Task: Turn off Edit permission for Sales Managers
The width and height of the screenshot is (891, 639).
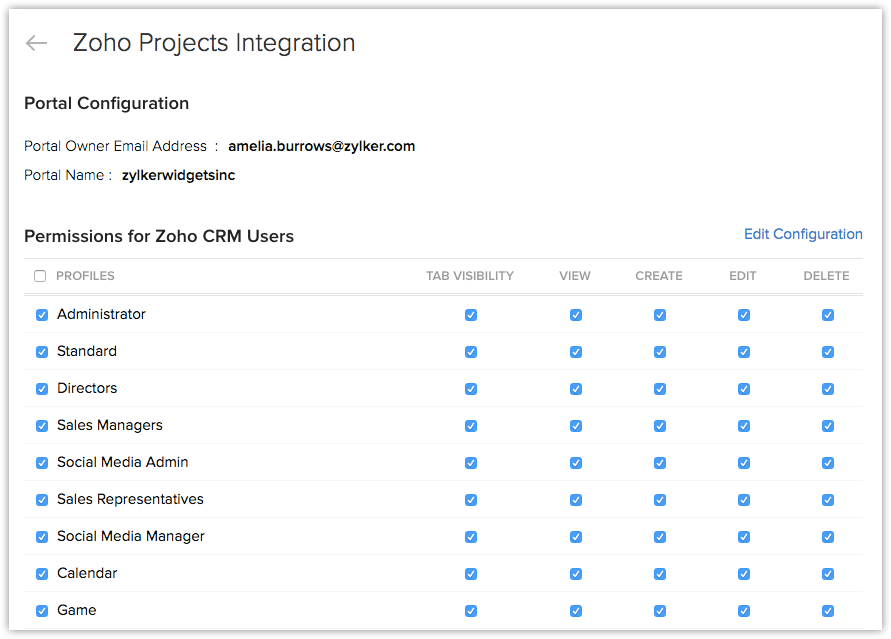Action: coord(744,426)
